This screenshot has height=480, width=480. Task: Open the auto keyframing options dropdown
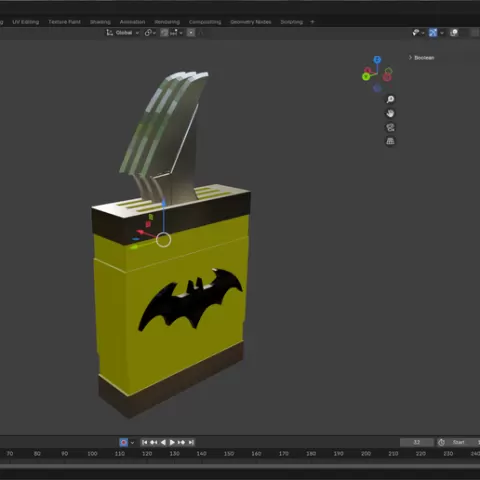(x=132, y=442)
